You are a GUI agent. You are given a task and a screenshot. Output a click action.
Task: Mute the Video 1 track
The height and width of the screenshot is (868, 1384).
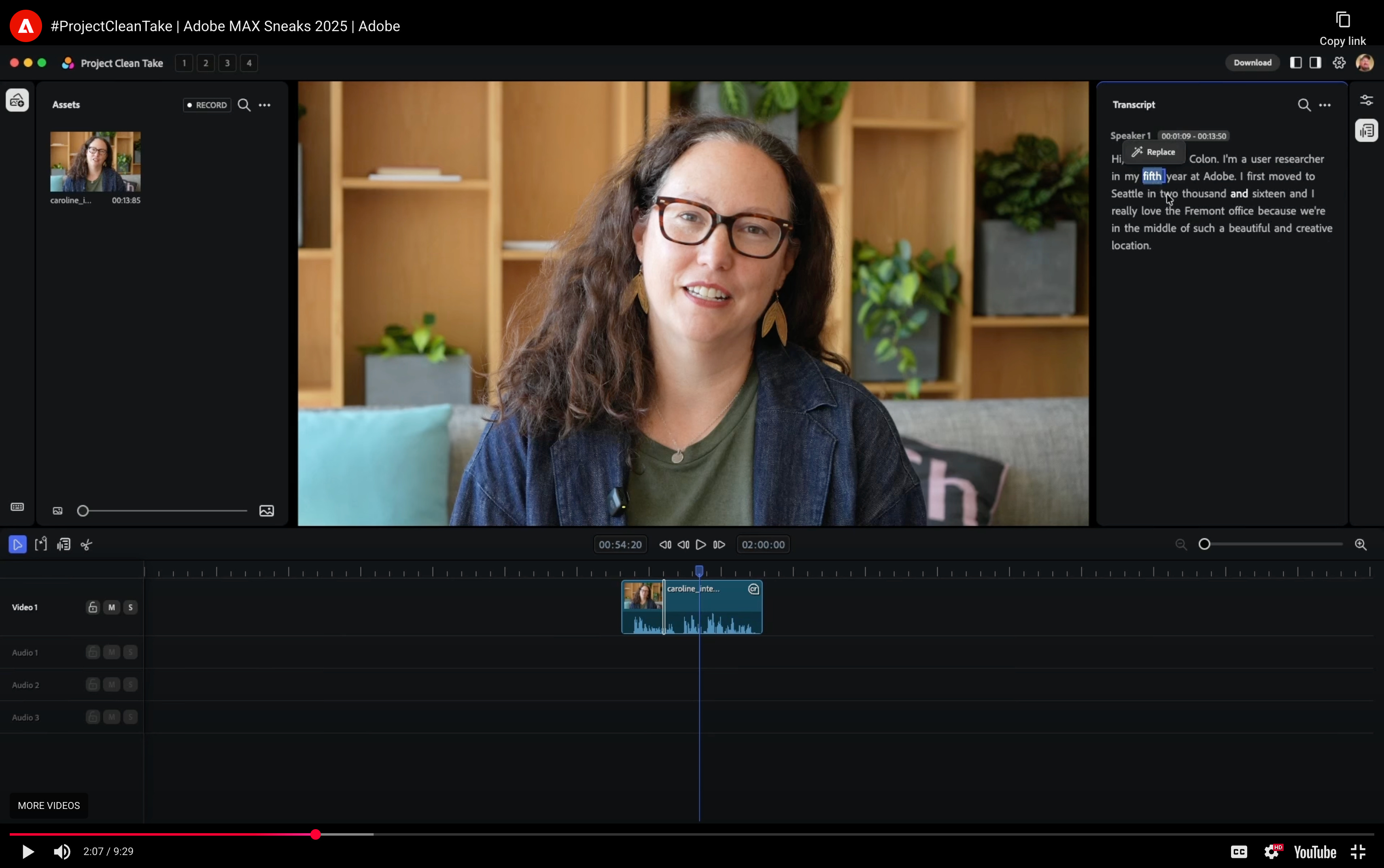click(x=111, y=608)
